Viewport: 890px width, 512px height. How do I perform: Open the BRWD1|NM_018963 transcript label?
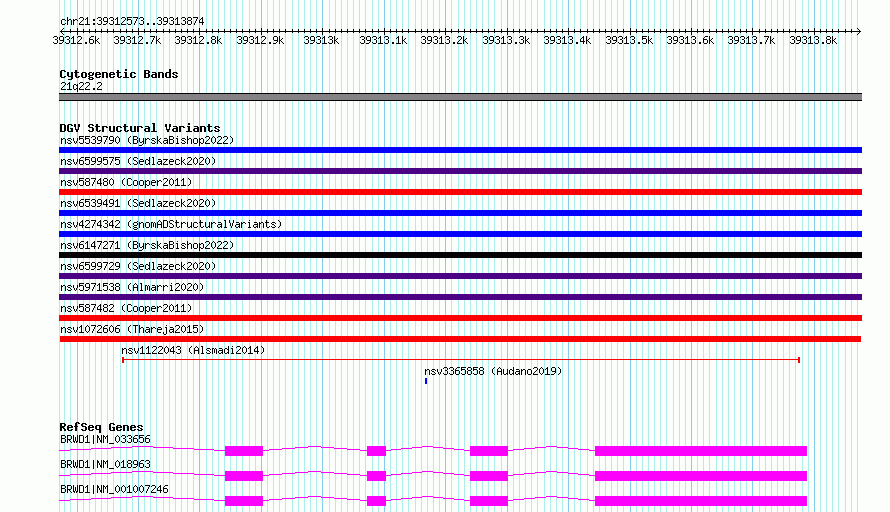(x=105, y=464)
